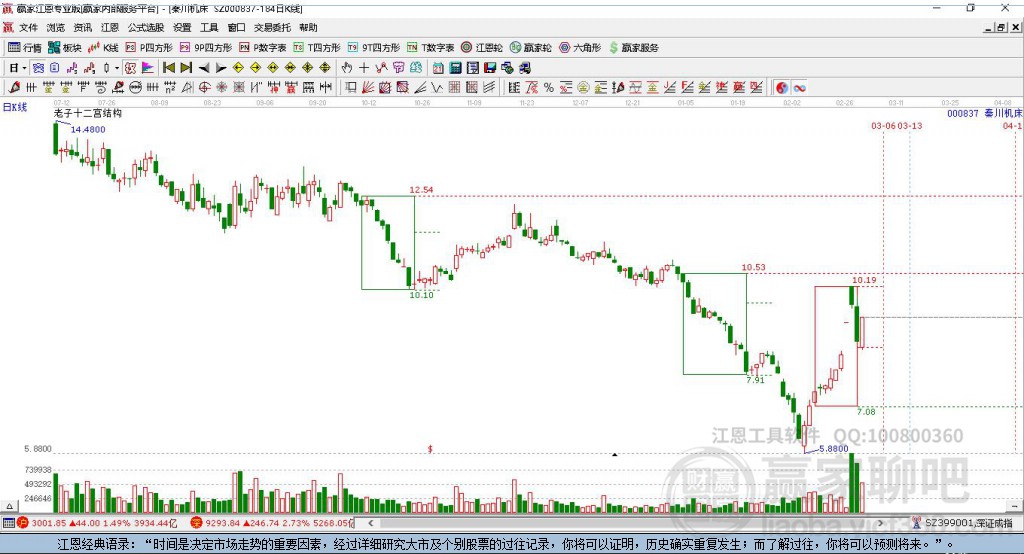
Task: Click the 03-06 date marker
Action: click(x=884, y=125)
